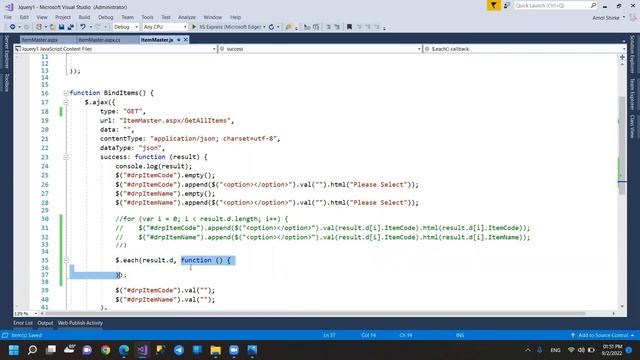
Task: Collapse the function BindItems code block
Action: (66, 93)
